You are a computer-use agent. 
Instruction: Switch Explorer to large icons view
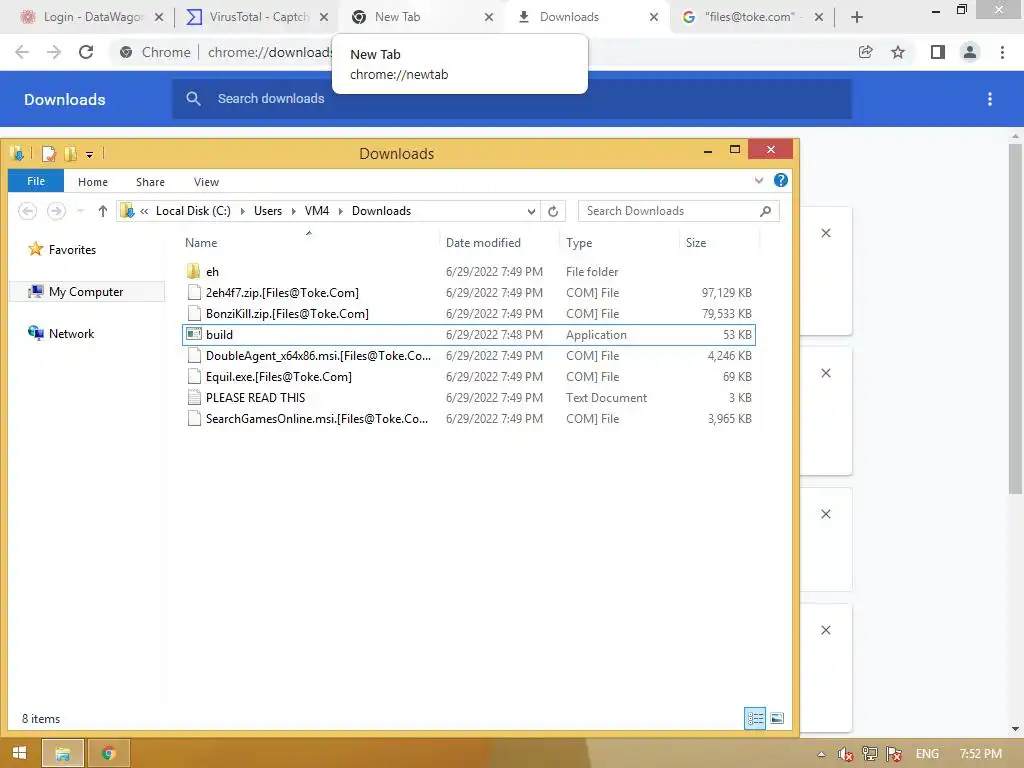[x=776, y=718]
